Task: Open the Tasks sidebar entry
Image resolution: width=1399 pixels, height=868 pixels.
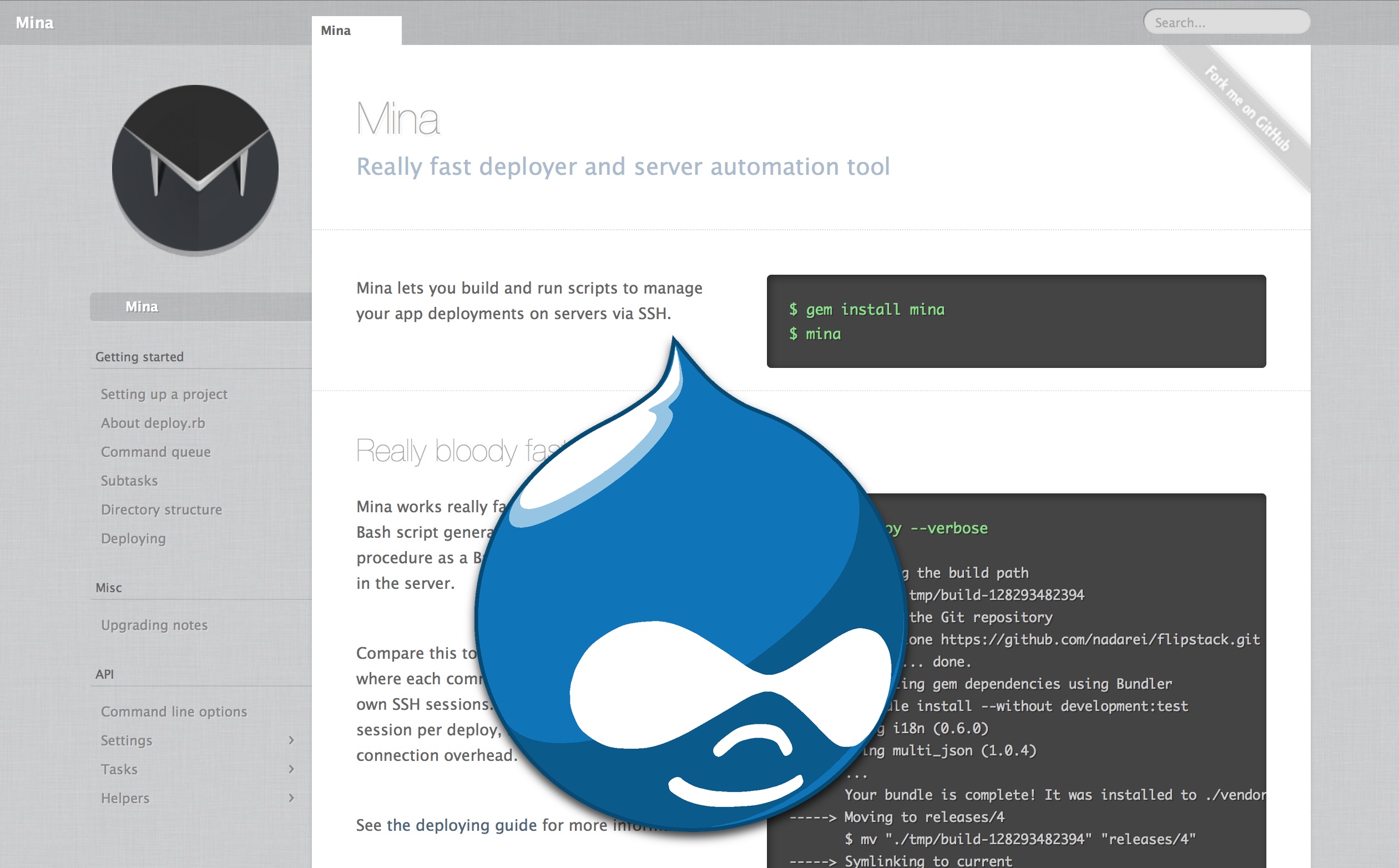Action: [x=119, y=769]
